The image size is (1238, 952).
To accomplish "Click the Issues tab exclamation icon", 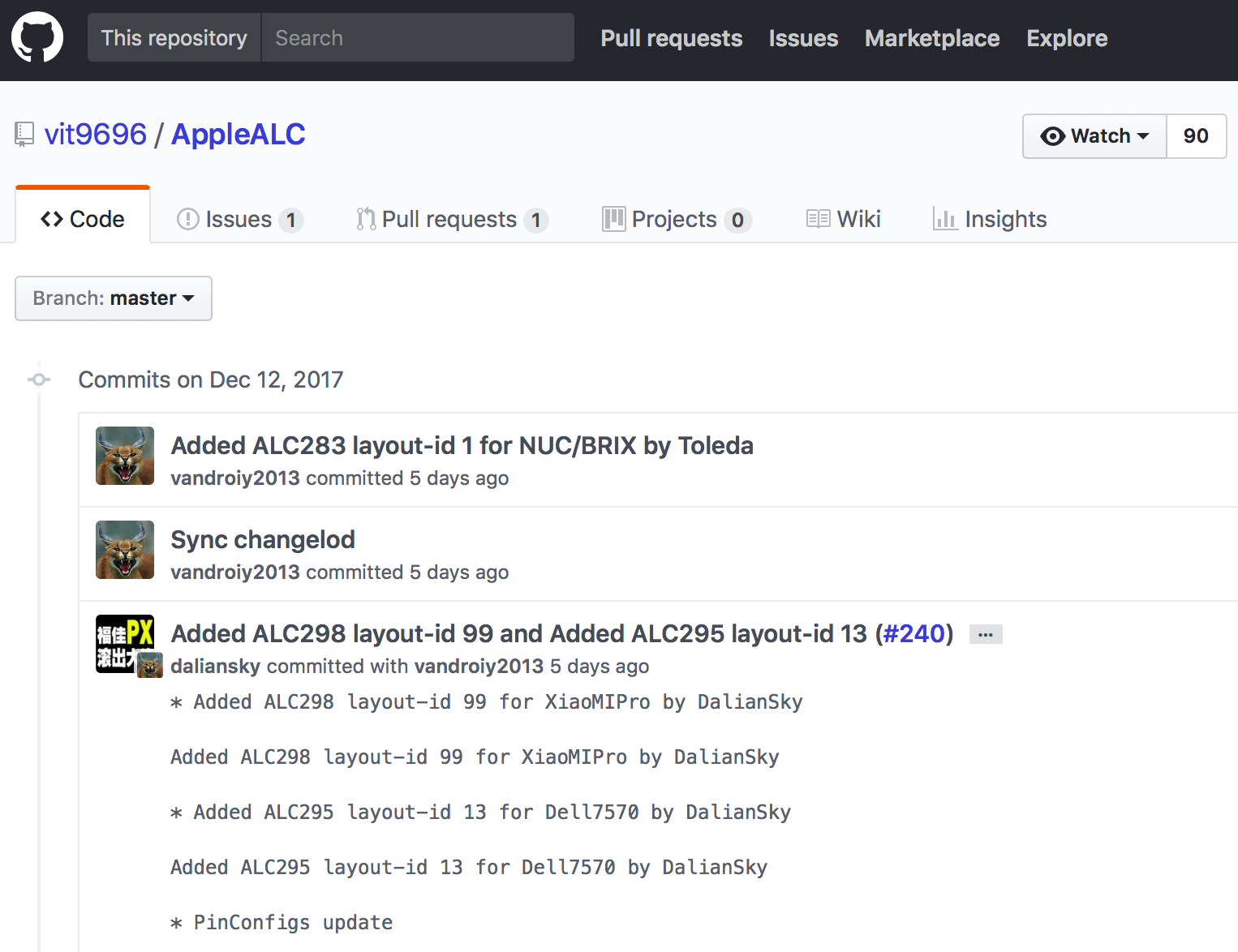I will click(x=188, y=219).
